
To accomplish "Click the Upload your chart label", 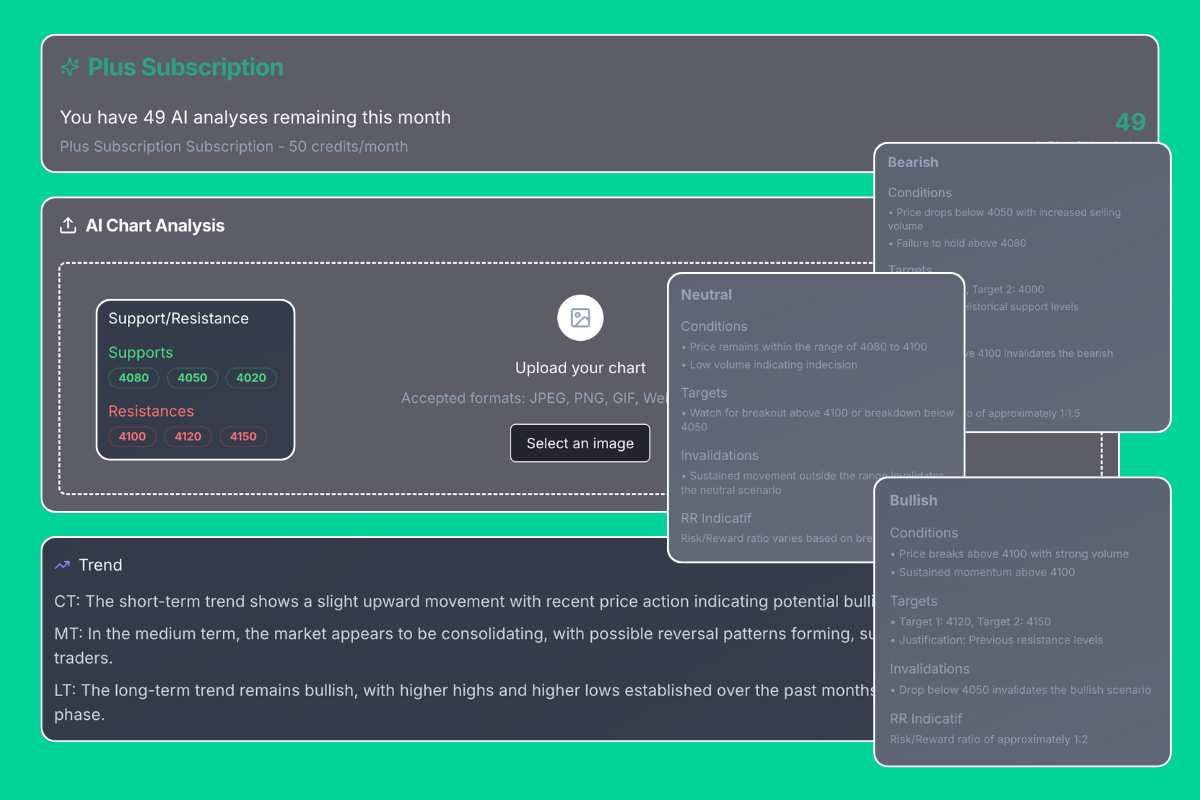I will point(580,367).
